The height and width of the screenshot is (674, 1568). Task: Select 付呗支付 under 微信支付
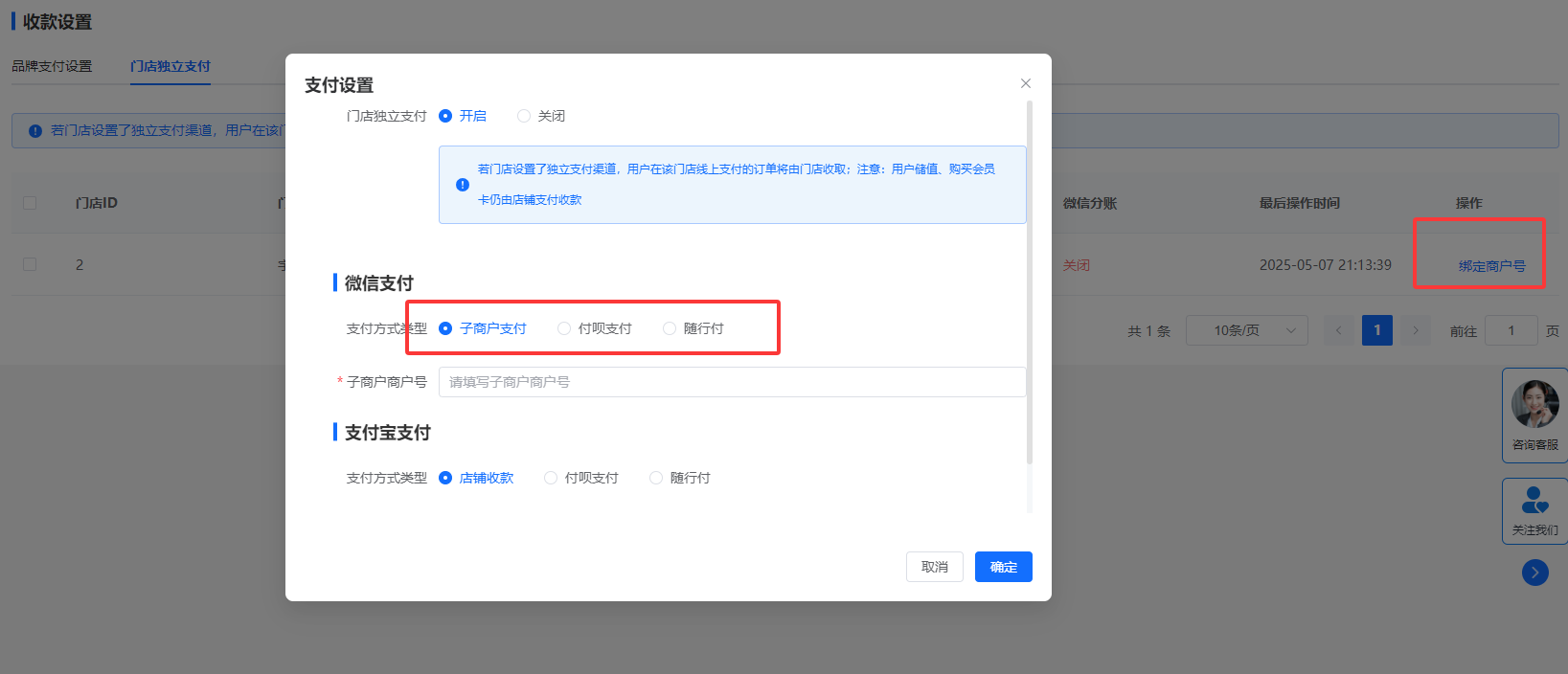(x=595, y=328)
